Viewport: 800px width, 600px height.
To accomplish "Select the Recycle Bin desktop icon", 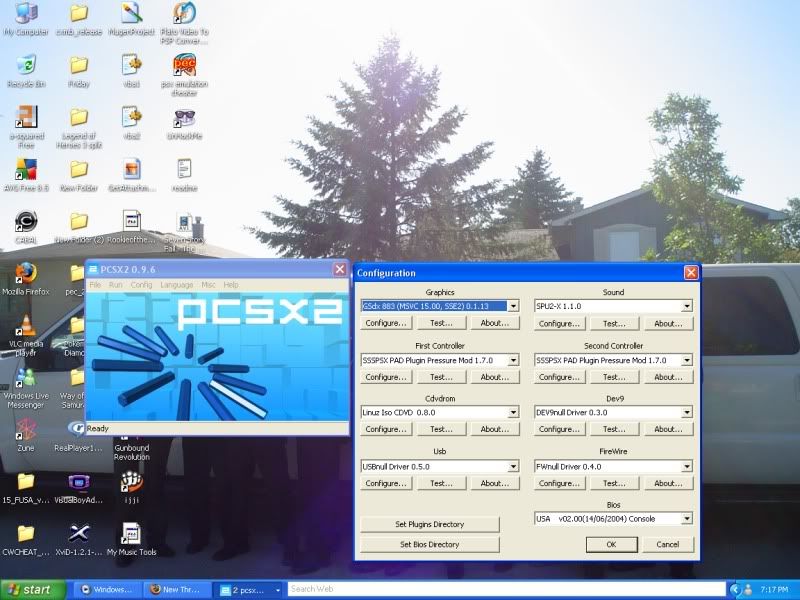I will 26,71.
